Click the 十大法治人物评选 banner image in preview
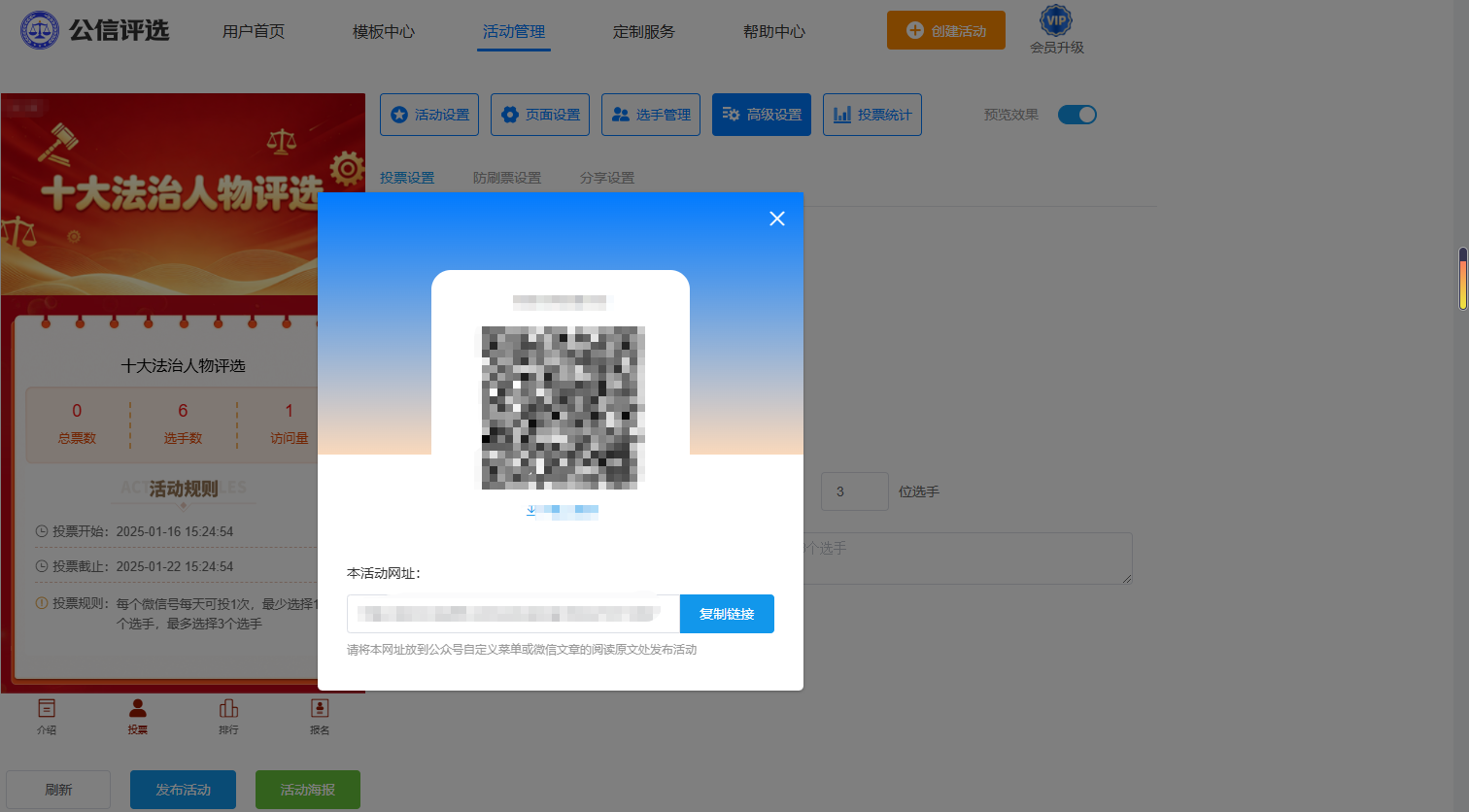Viewport: 1469px width, 812px height. (183, 194)
